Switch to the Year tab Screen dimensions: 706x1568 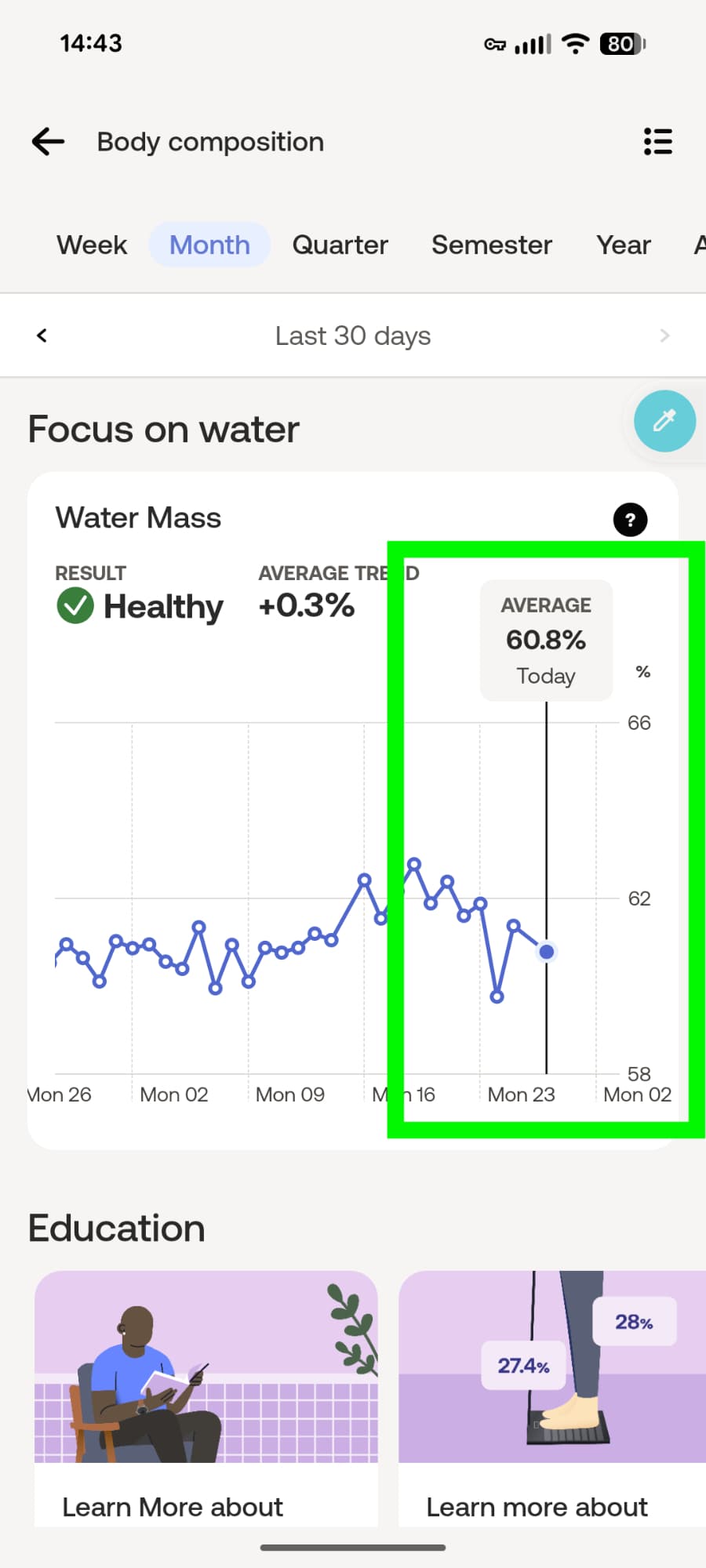(624, 245)
